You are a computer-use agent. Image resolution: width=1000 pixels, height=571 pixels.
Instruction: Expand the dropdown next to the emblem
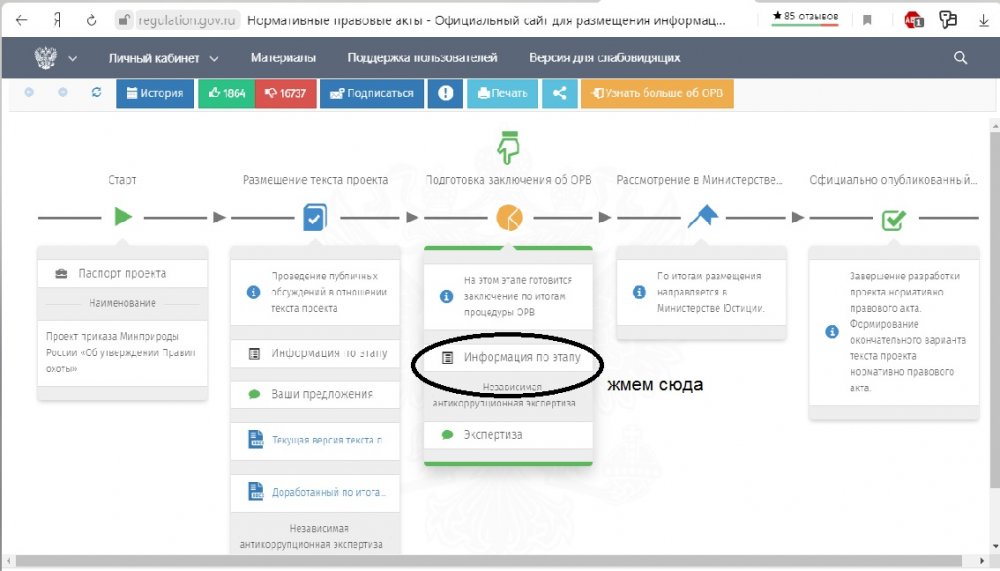tap(72, 58)
